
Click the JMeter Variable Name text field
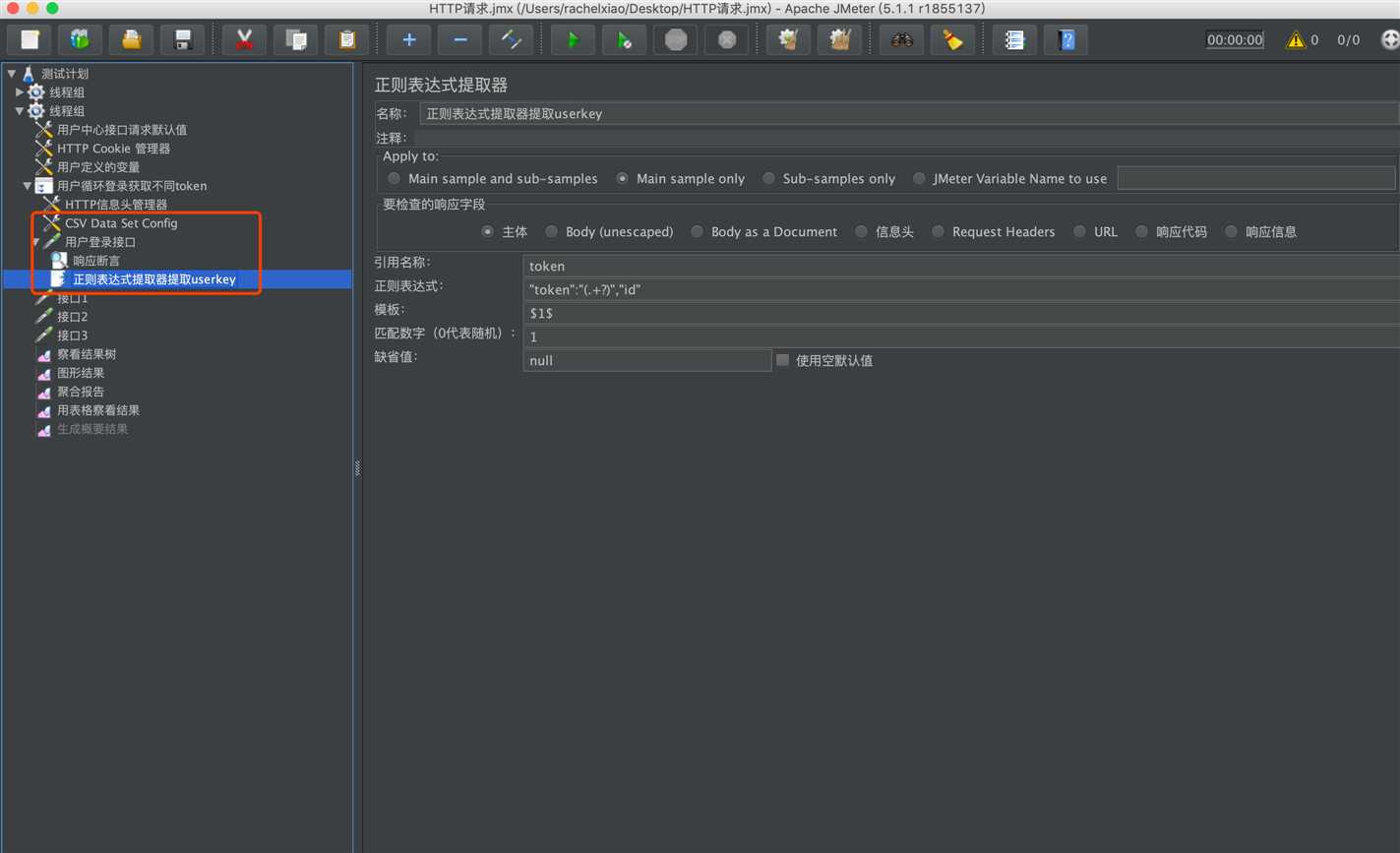coord(1256,178)
